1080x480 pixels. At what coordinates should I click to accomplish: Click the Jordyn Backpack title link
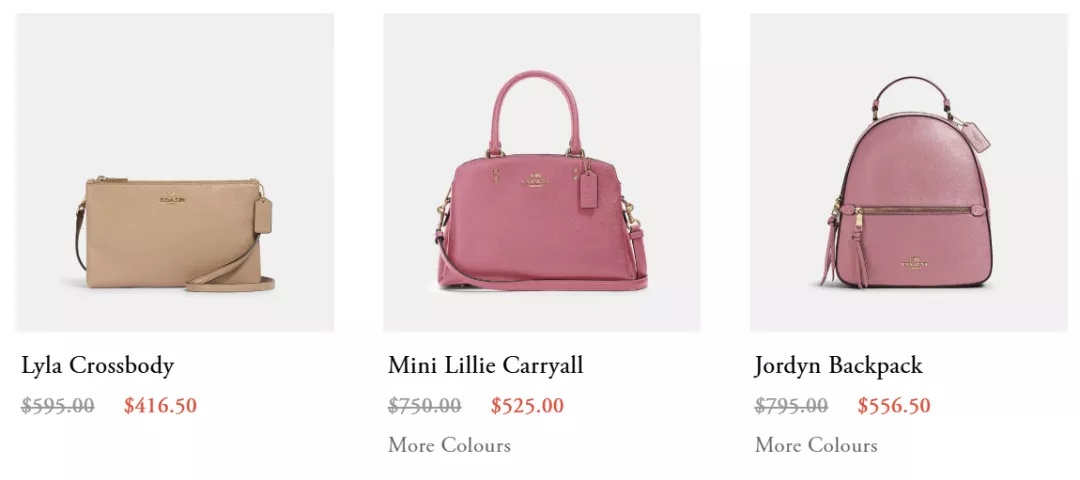[838, 366]
